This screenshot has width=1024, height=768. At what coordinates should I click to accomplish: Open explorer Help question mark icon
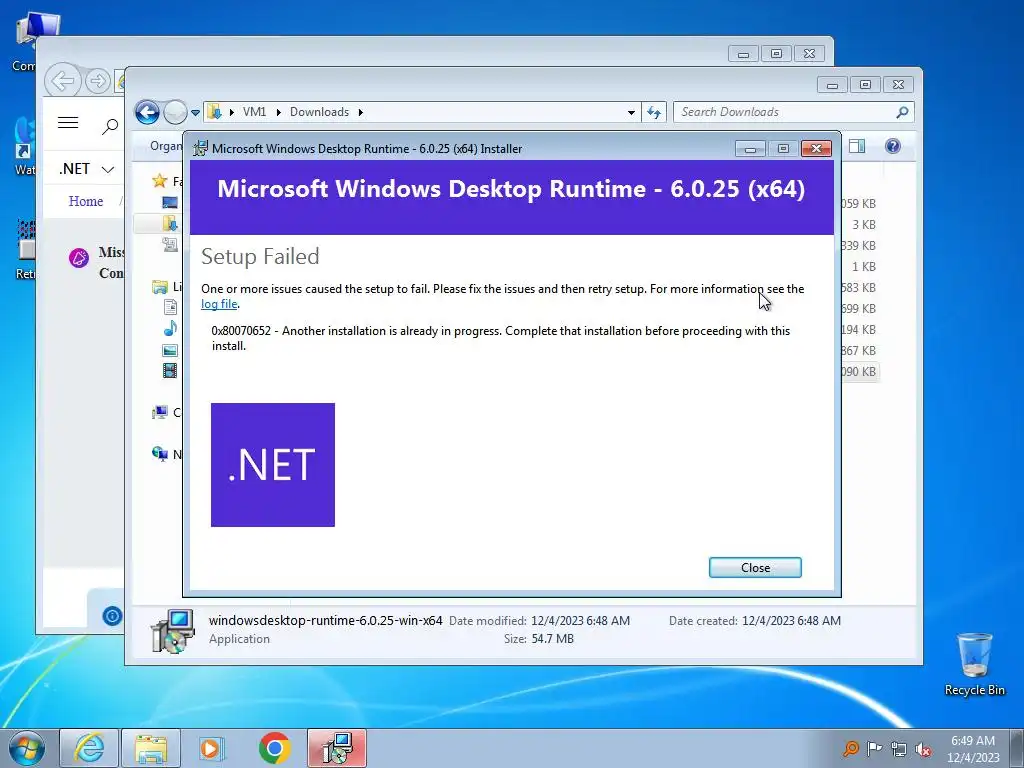[893, 146]
